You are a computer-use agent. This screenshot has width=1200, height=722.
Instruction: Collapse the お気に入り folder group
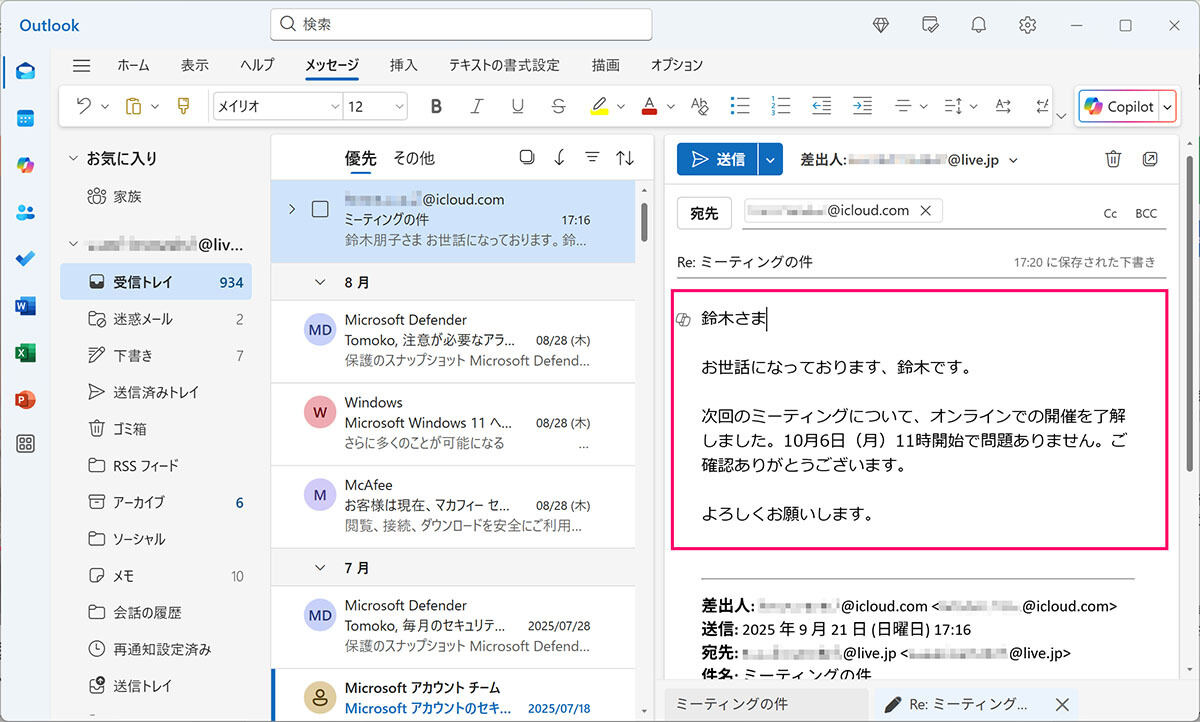[x=73, y=158]
